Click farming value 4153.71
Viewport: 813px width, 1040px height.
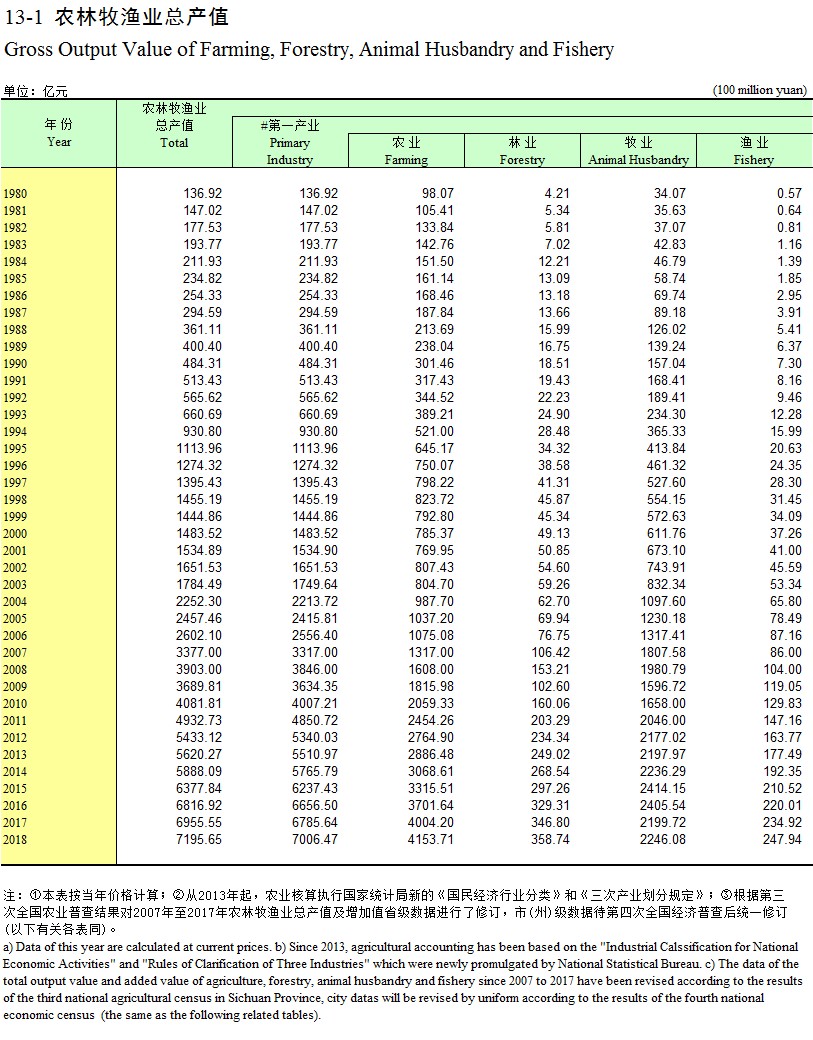pyautogui.click(x=431, y=839)
